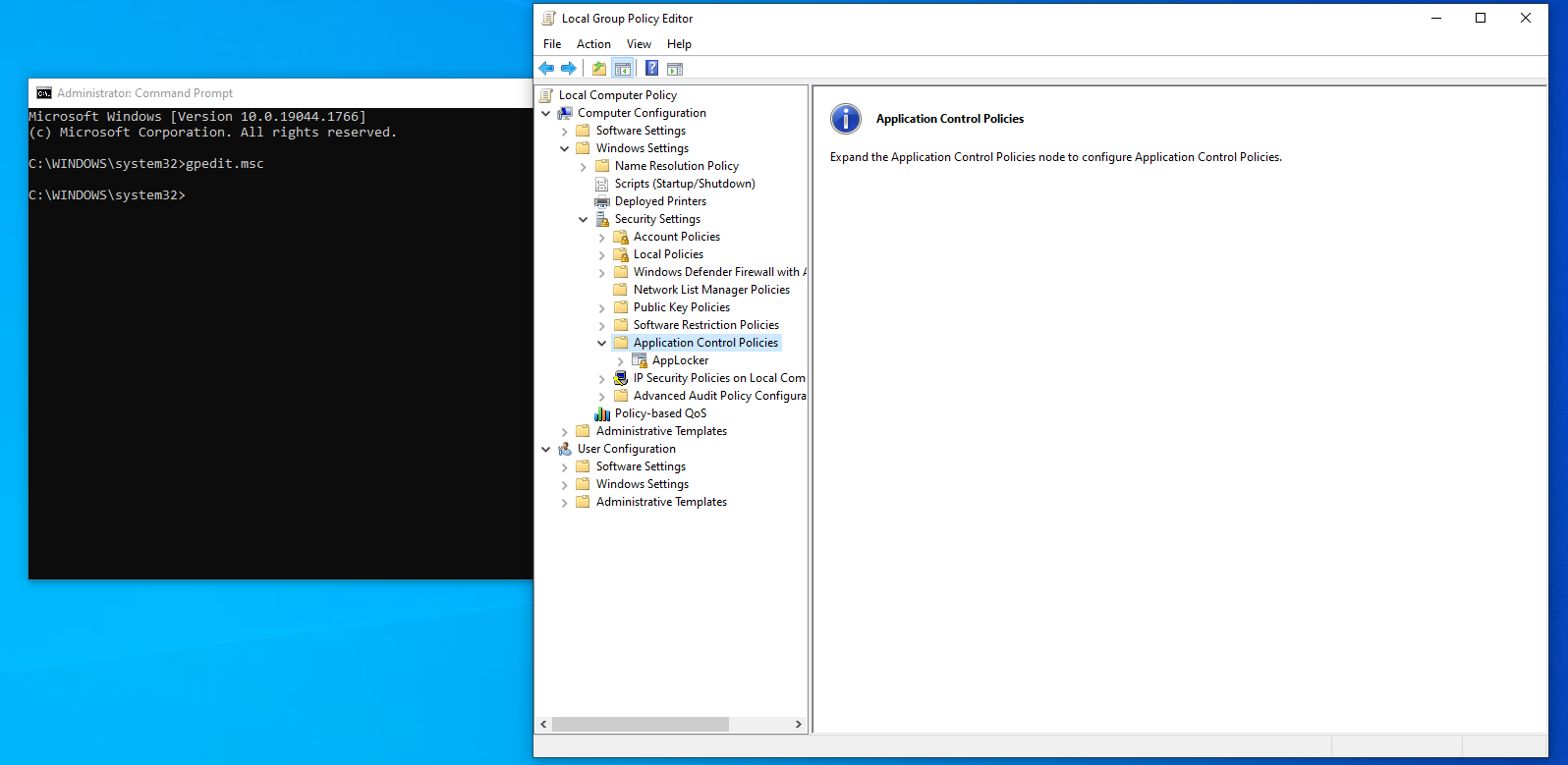Select IP Security Policies on Local Computer
Image resolution: width=1568 pixels, height=765 pixels.
[718, 378]
